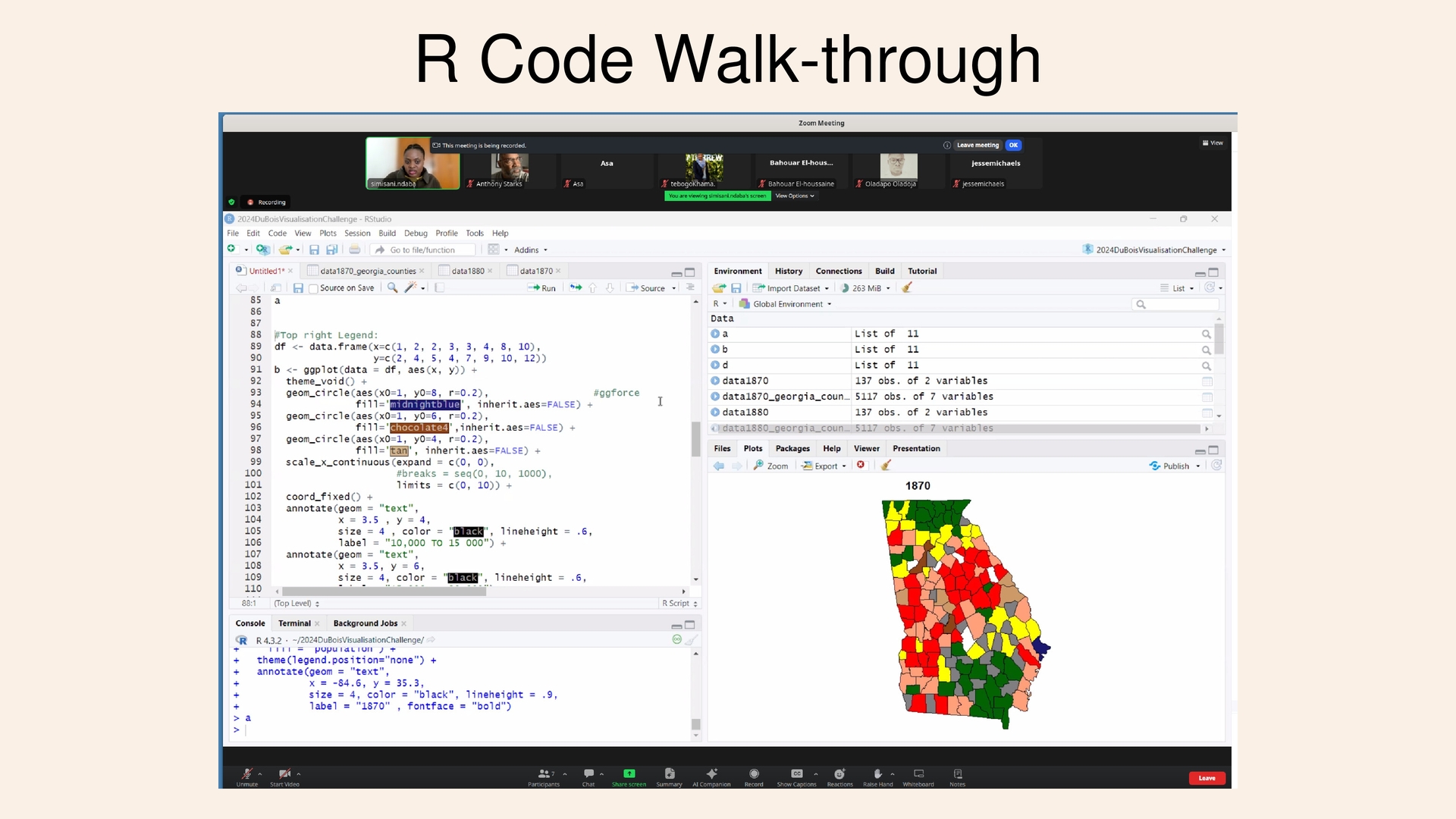
Task: Toggle the Source on Save checkbox
Action: (313, 289)
